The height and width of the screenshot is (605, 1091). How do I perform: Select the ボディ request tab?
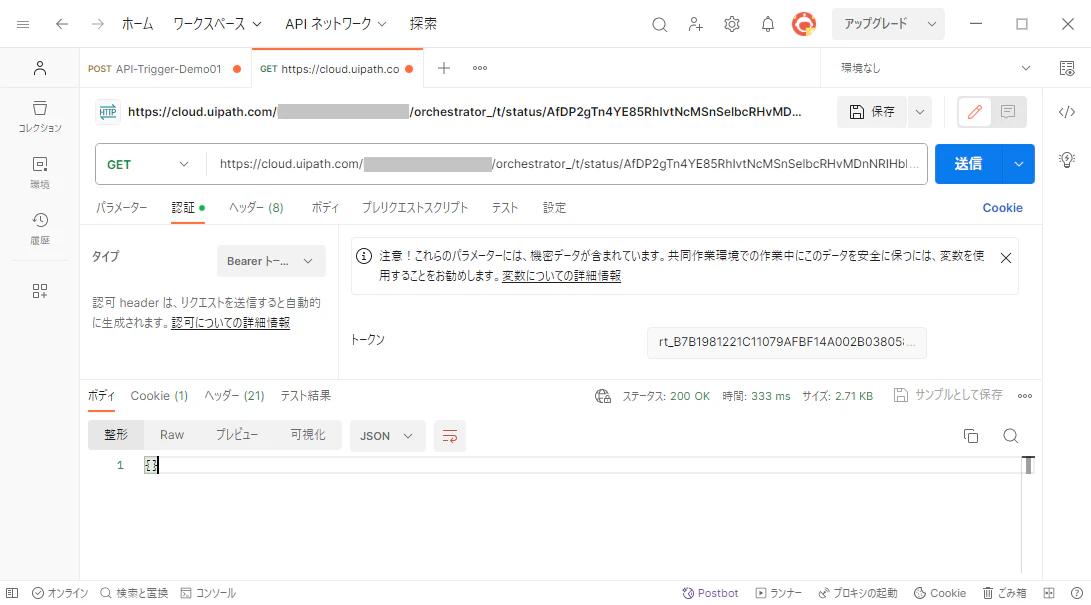(x=325, y=208)
